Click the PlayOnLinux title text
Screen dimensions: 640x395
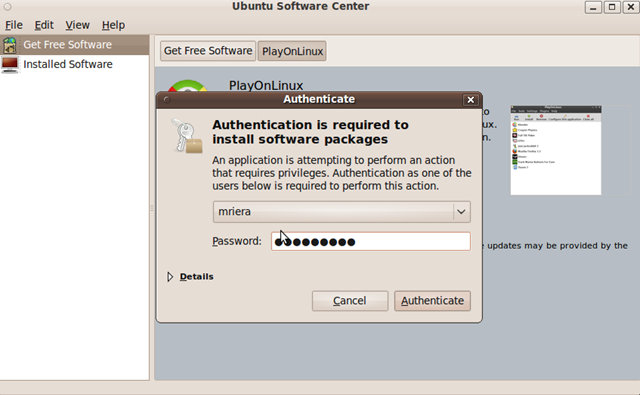(266, 86)
